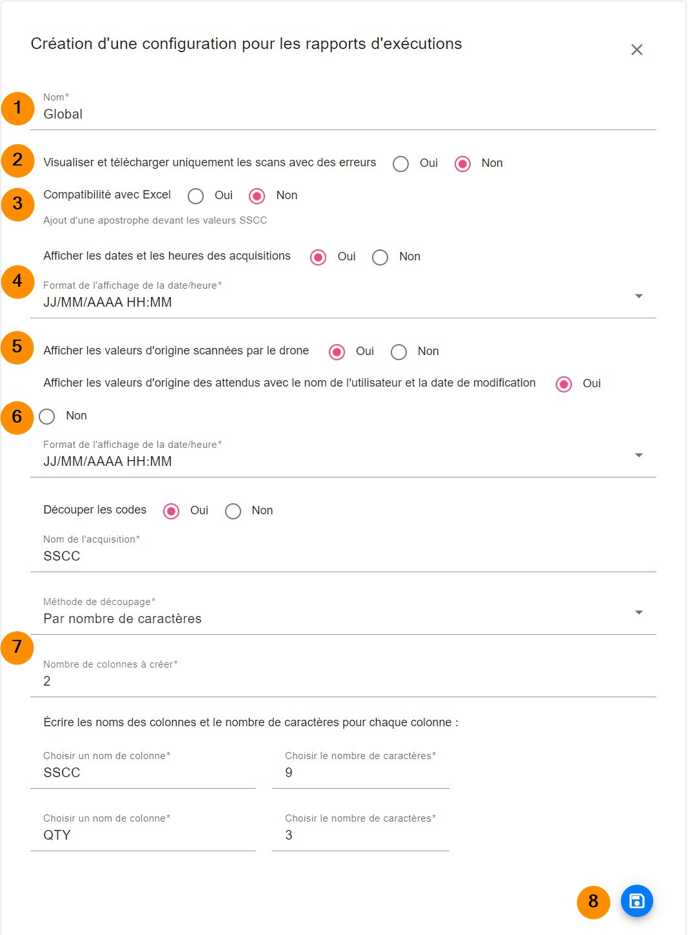The image size is (688, 935).
Task: Click the column name field containing SSCC
Action: 148,773
